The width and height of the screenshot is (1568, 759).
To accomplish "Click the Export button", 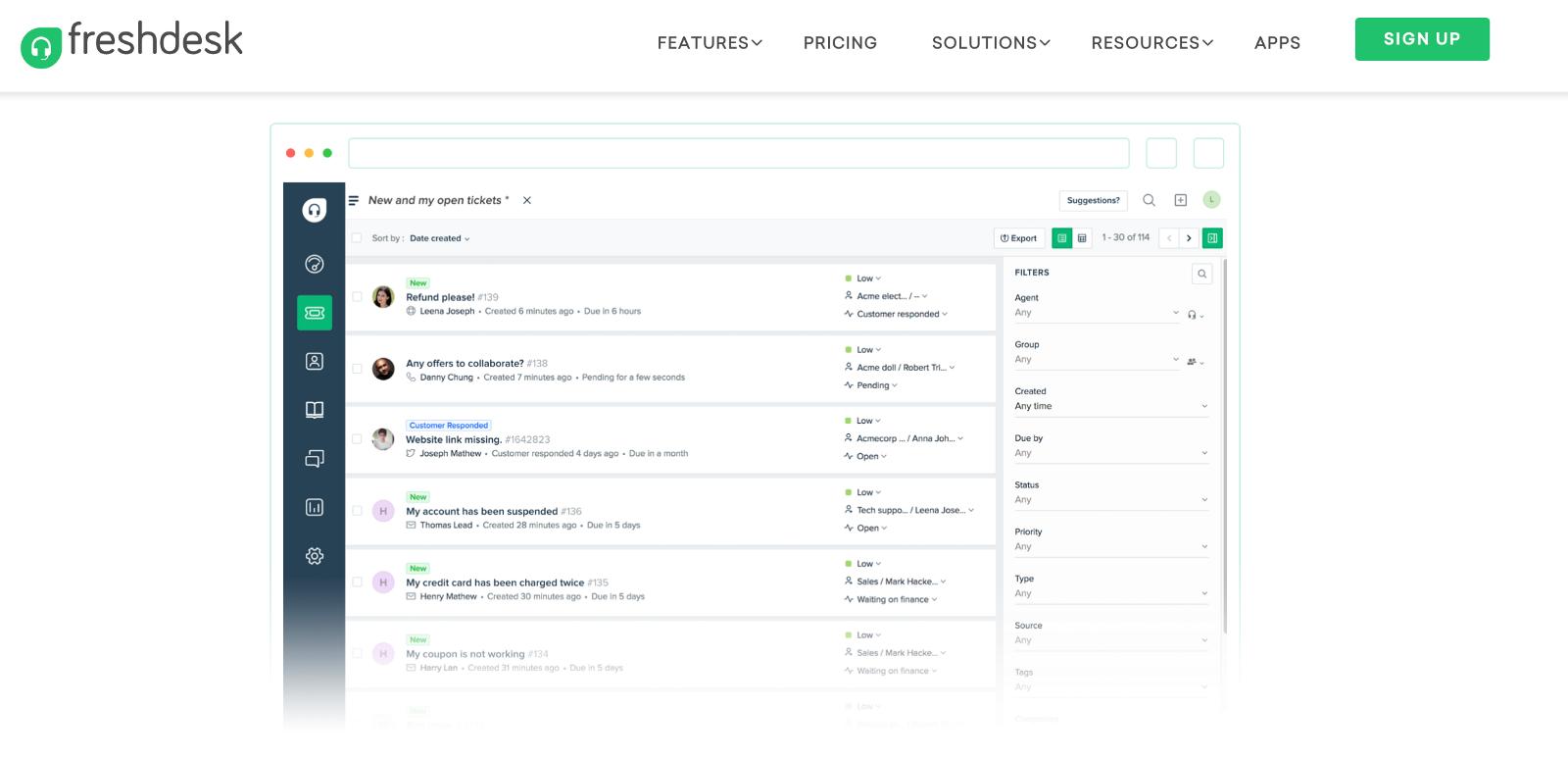I will tap(1019, 238).
